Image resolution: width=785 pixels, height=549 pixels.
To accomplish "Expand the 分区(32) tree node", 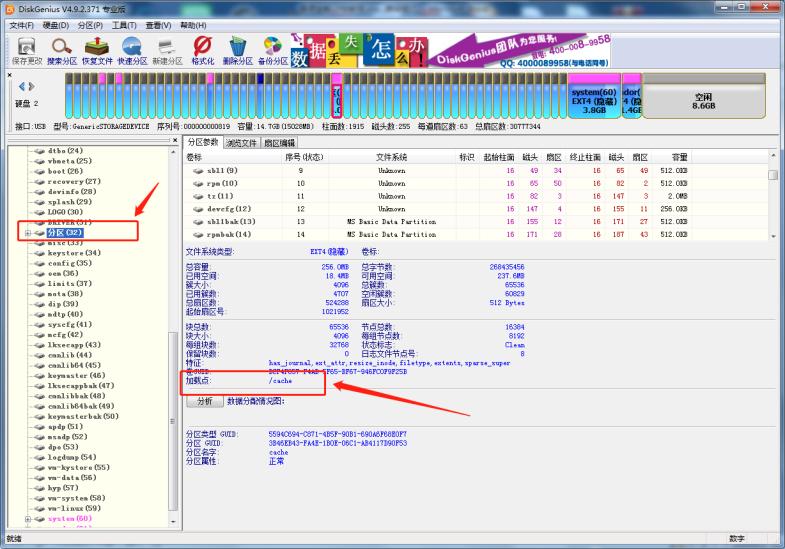I will click(27, 233).
